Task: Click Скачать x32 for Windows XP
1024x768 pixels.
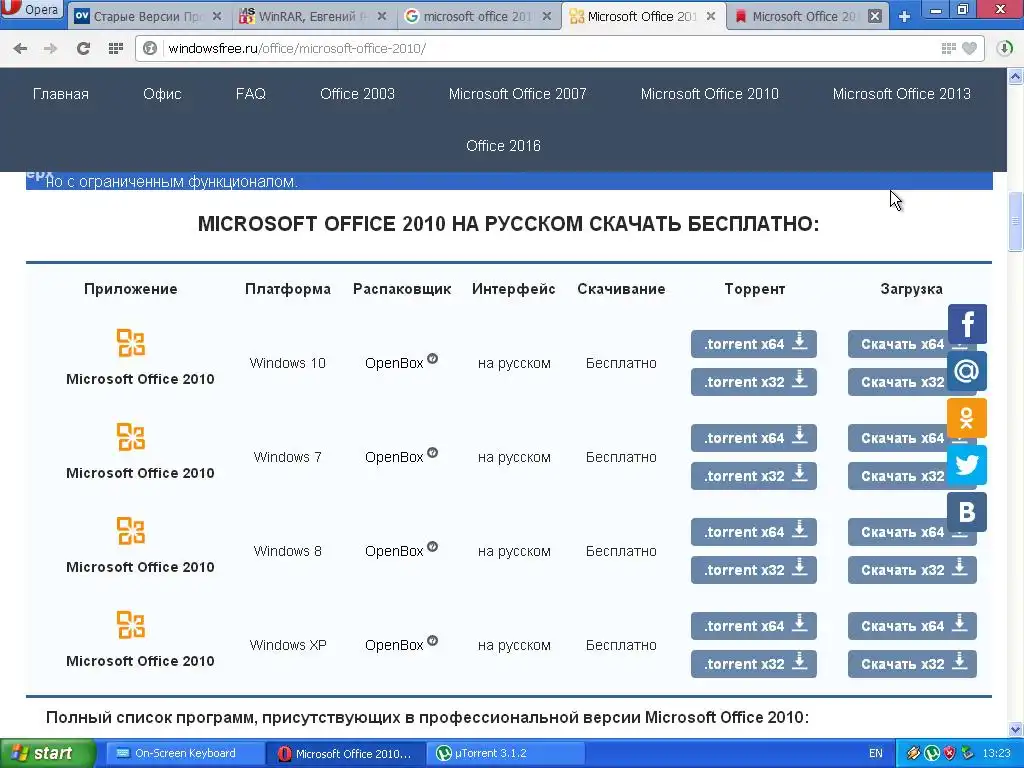Action: click(x=912, y=664)
